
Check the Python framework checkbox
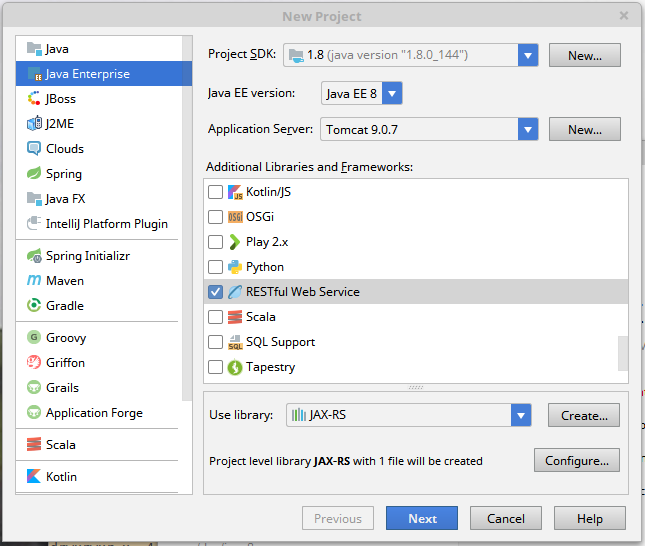(216, 267)
